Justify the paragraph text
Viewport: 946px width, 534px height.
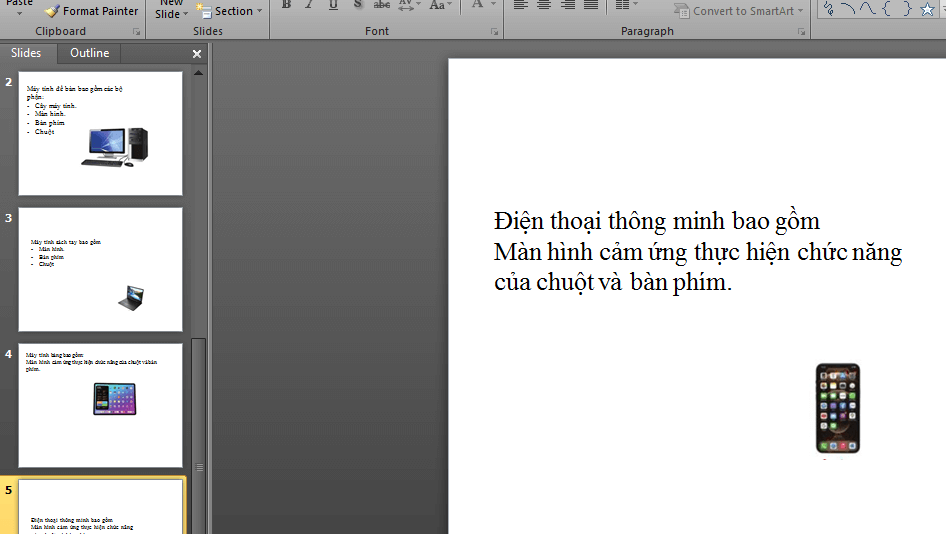pyautogui.click(x=591, y=5)
